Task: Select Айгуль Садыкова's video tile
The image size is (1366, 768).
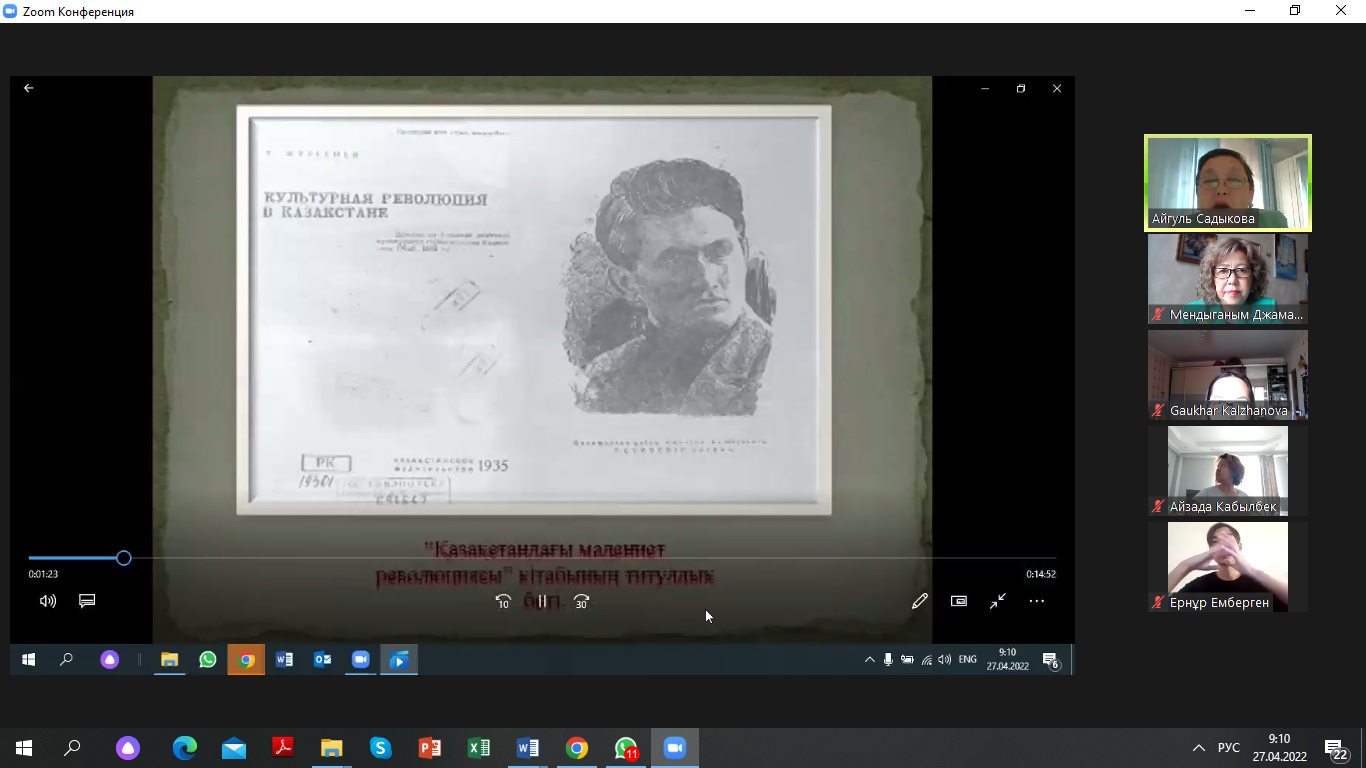Action: pos(1228,183)
